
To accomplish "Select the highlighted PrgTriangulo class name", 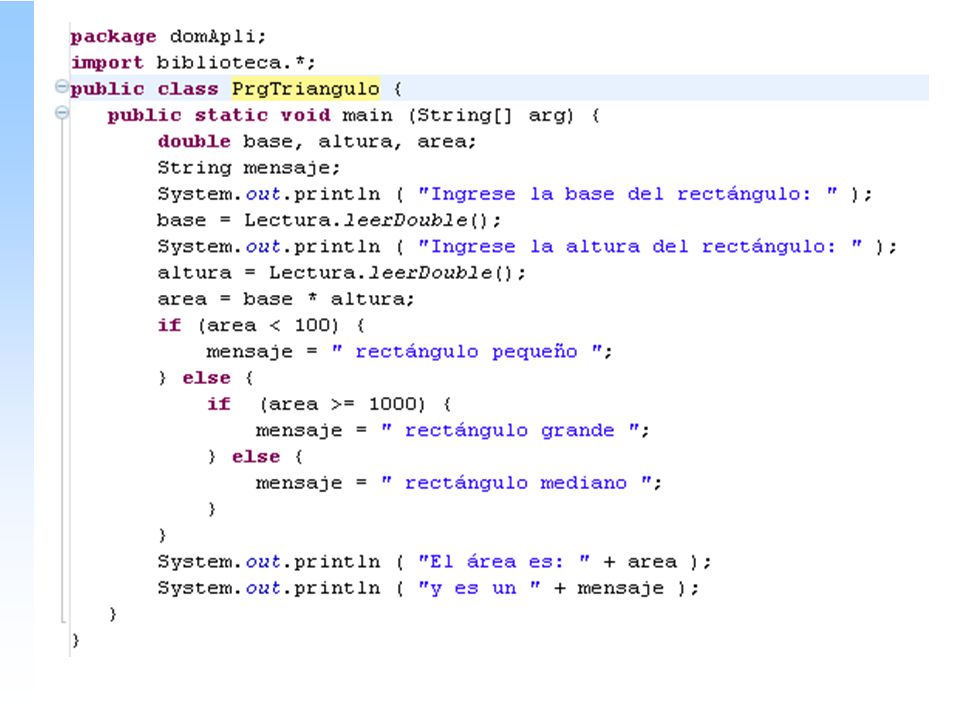I will tap(306, 89).
